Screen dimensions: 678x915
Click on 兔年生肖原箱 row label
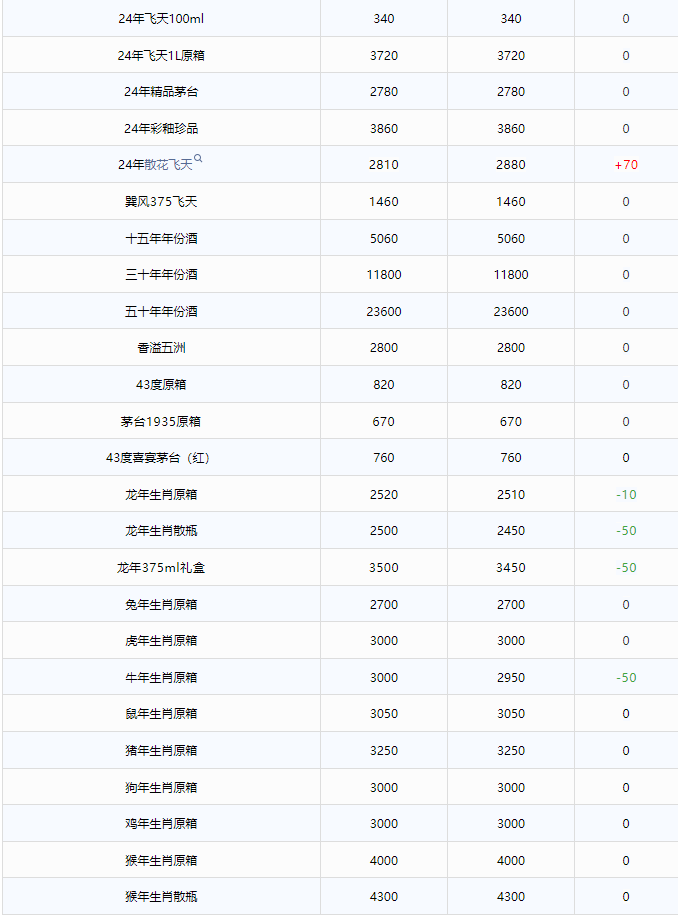click(161, 605)
